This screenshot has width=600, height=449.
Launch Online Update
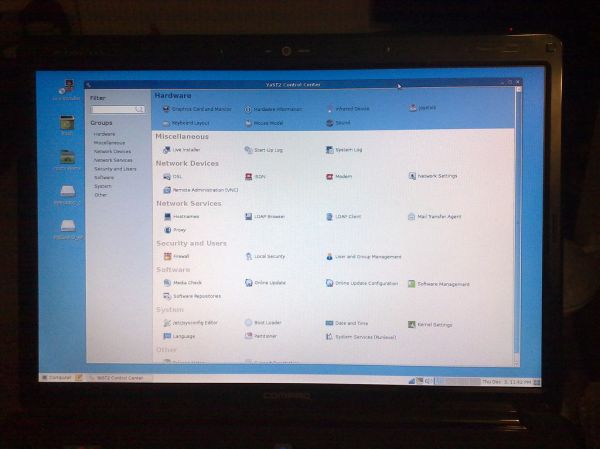click(266, 283)
